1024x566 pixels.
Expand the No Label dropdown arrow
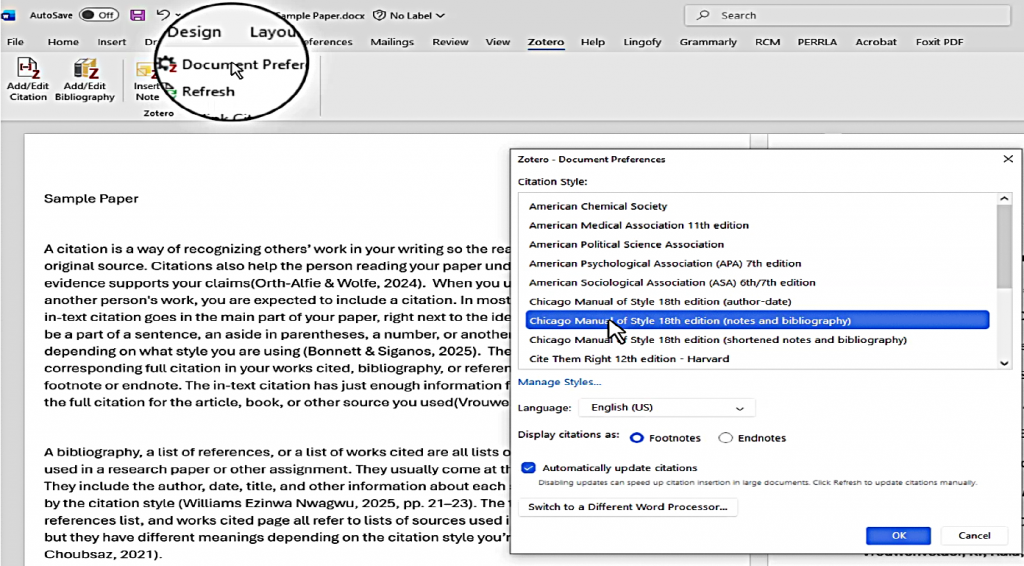pyautogui.click(x=441, y=16)
